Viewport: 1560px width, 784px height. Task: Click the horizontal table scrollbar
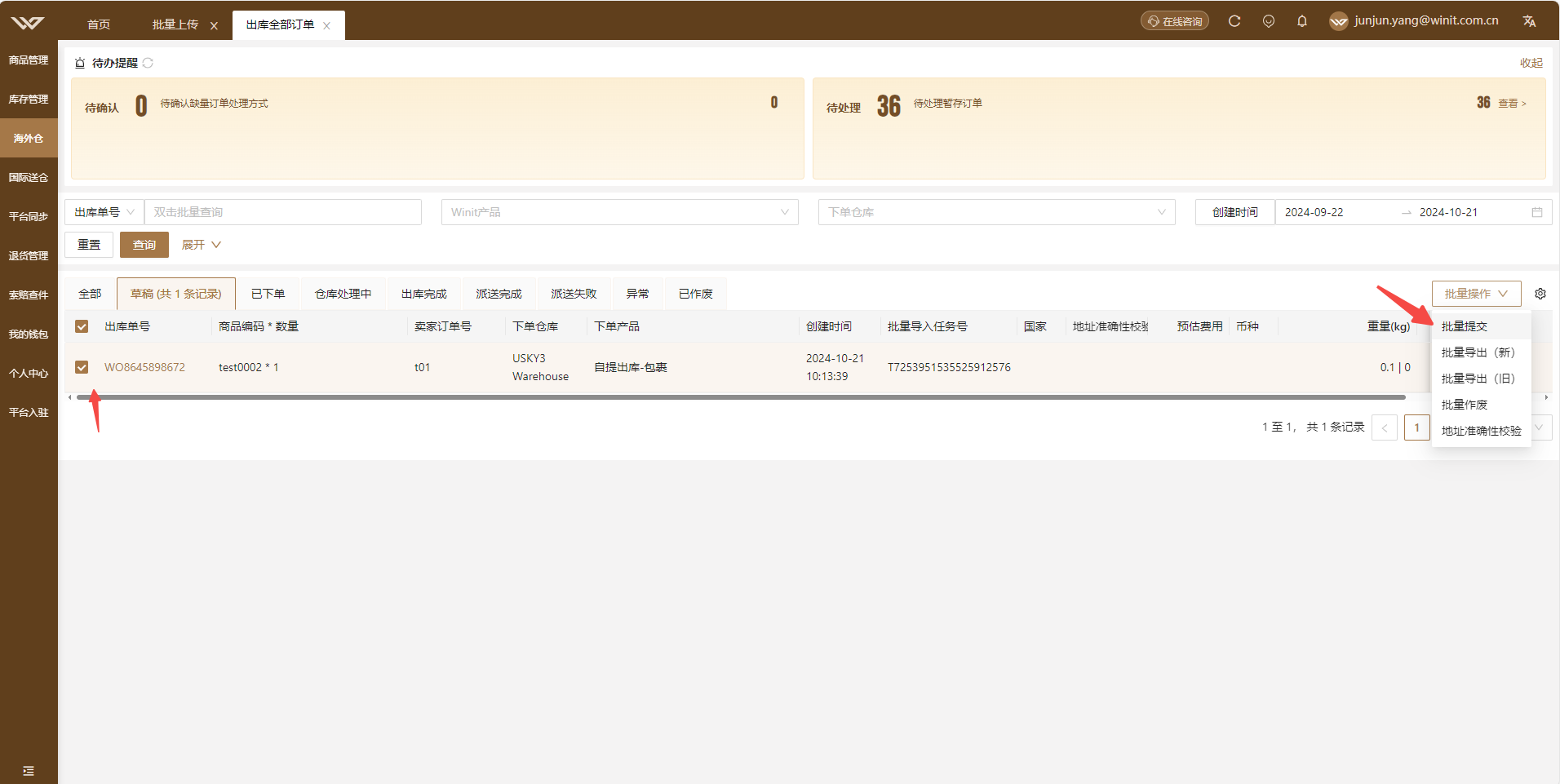tap(741, 397)
